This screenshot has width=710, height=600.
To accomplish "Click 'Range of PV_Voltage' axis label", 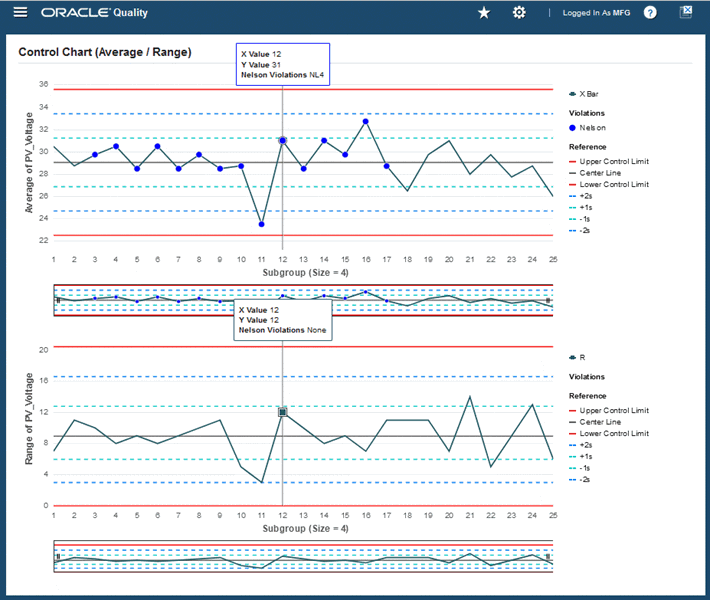I will click(29, 419).
